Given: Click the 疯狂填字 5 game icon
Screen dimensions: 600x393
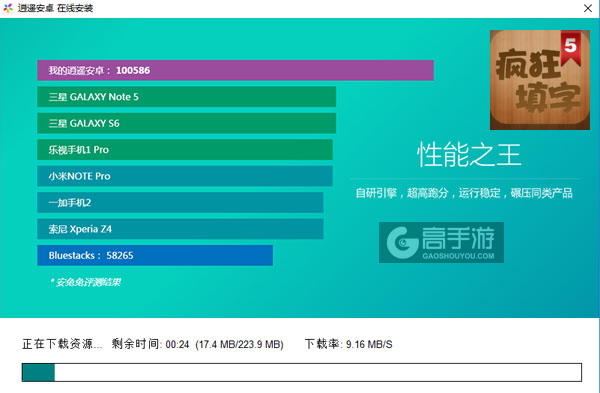Looking at the screenshot, I should click(x=540, y=80).
